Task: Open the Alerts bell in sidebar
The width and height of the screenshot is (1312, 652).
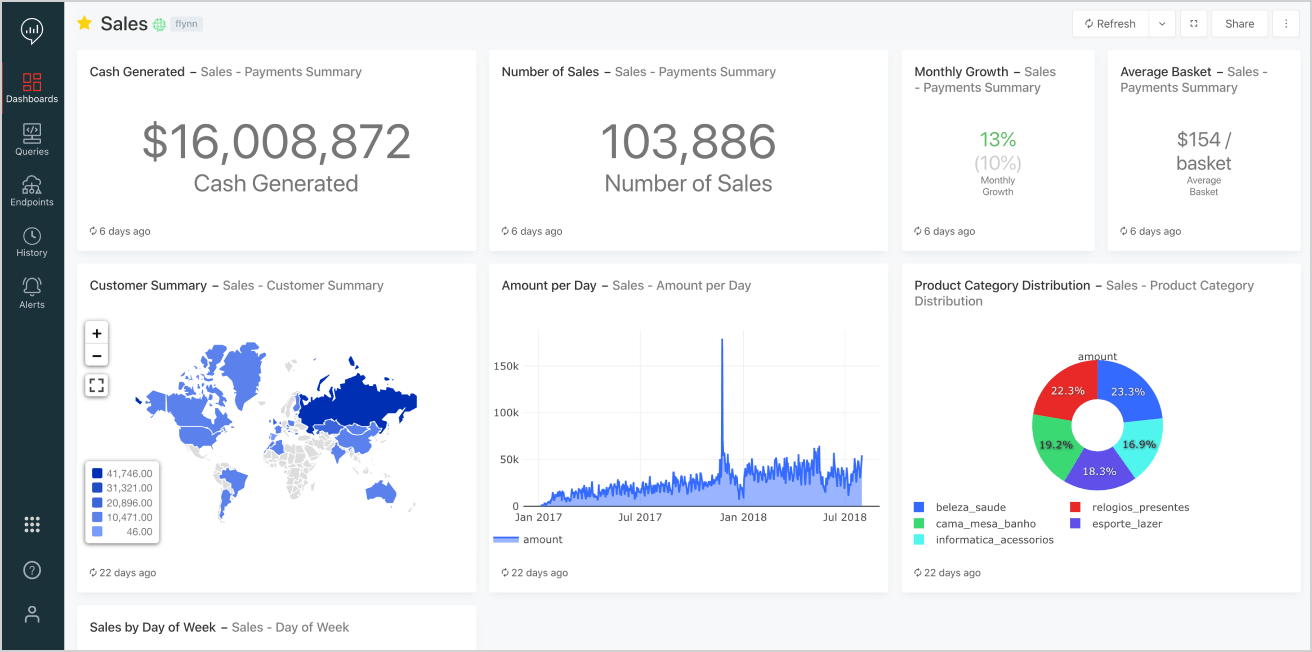Action: click(32, 292)
